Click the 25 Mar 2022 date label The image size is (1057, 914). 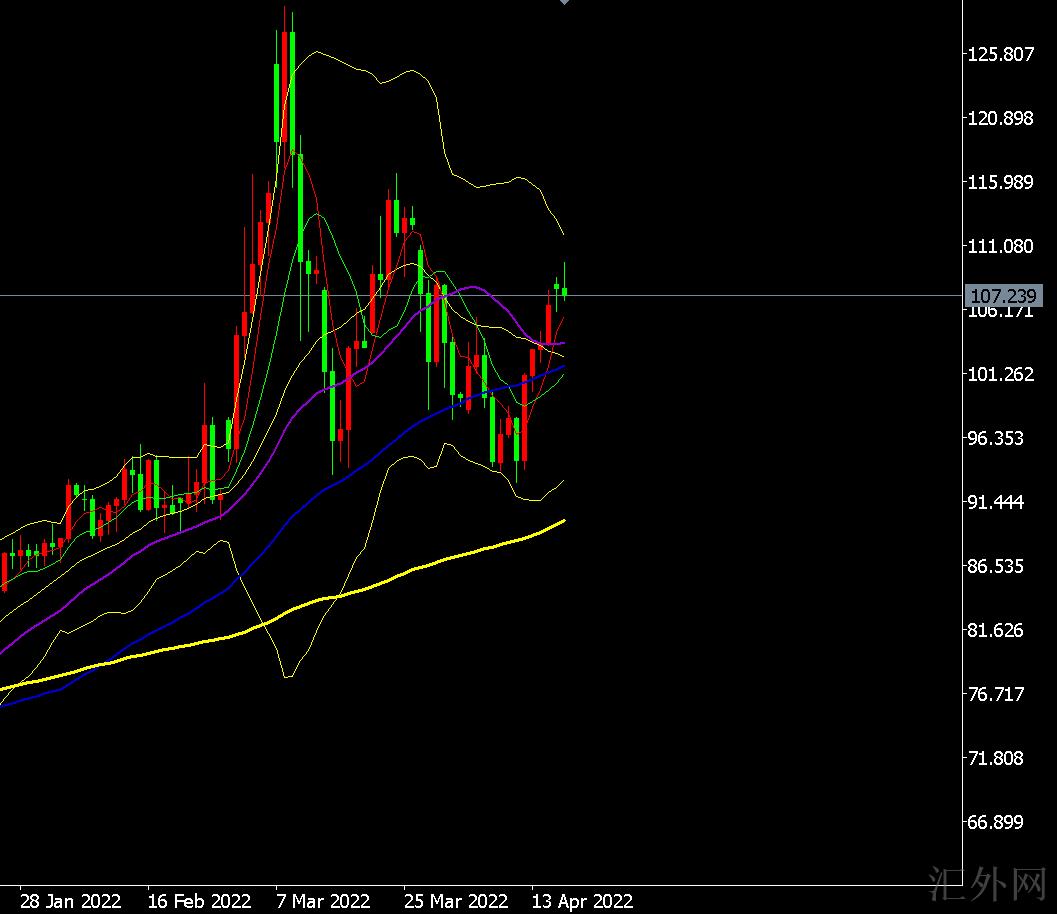tap(456, 901)
